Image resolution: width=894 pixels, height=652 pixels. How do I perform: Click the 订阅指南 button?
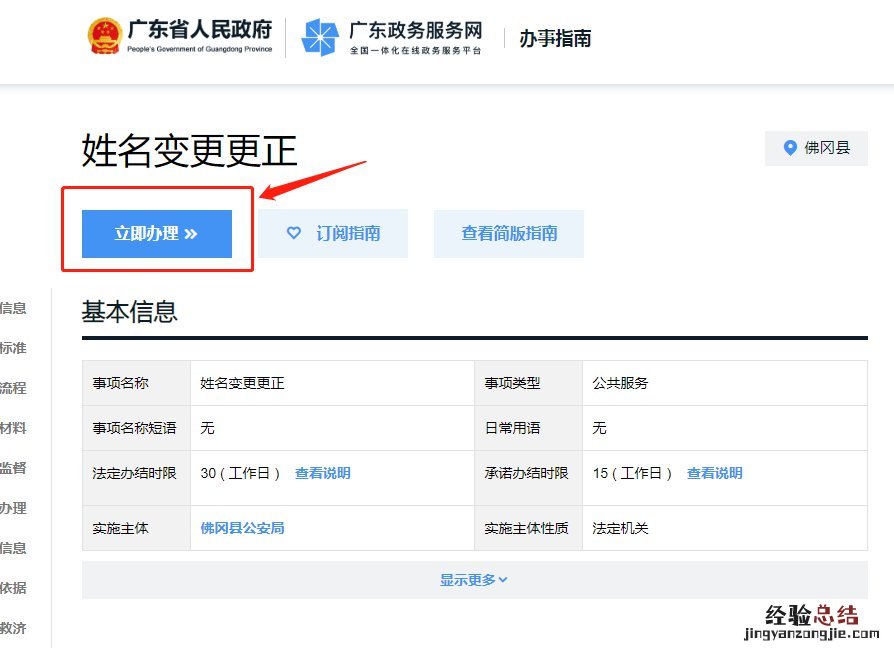[333, 234]
